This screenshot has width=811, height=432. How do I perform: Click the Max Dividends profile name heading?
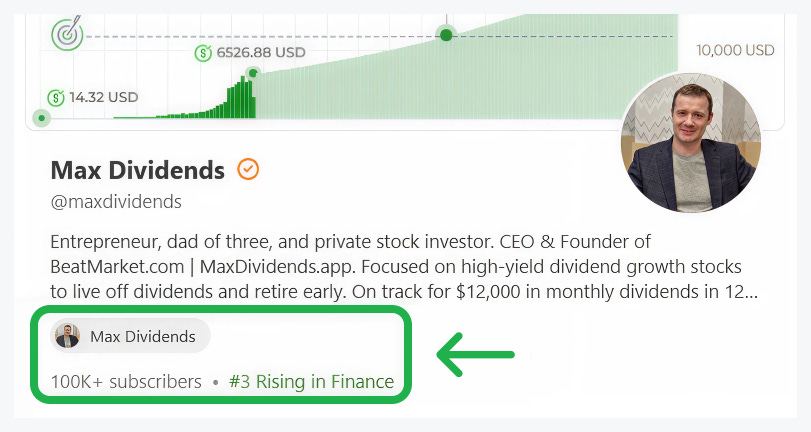pyautogui.click(x=137, y=170)
